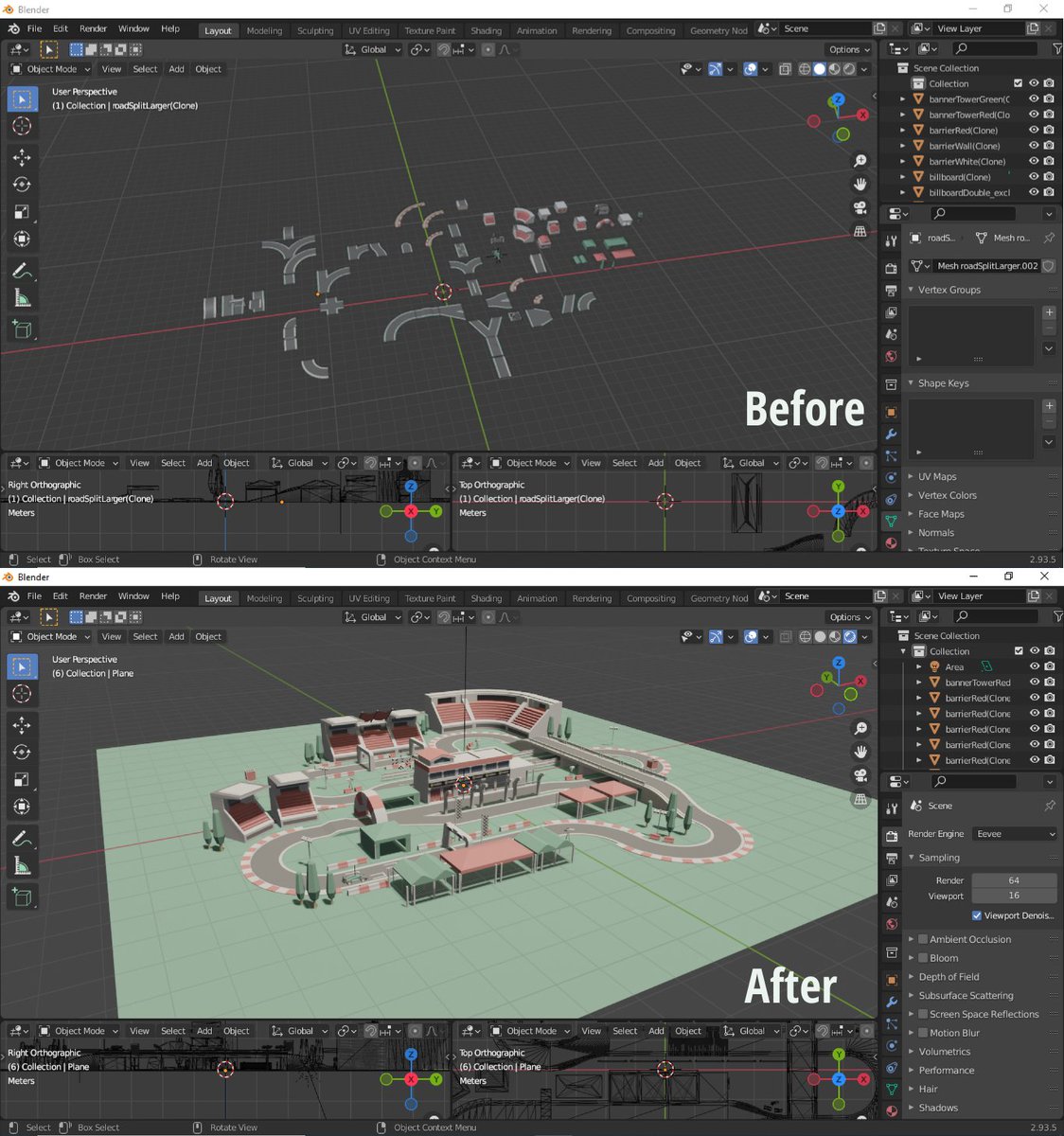Open Render properties tab in After window
Viewport: 1064px width, 1136px height.
[891, 836]
